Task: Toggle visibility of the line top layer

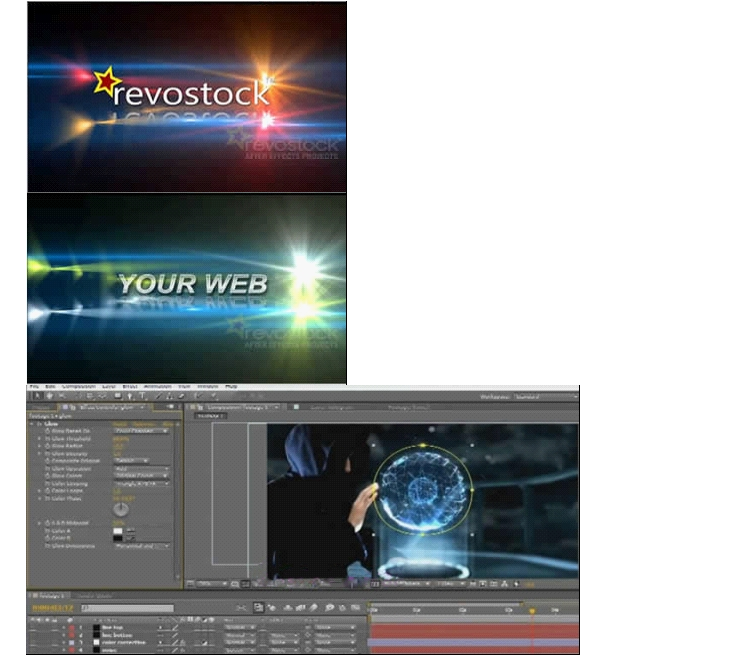Action: [33, 627]
